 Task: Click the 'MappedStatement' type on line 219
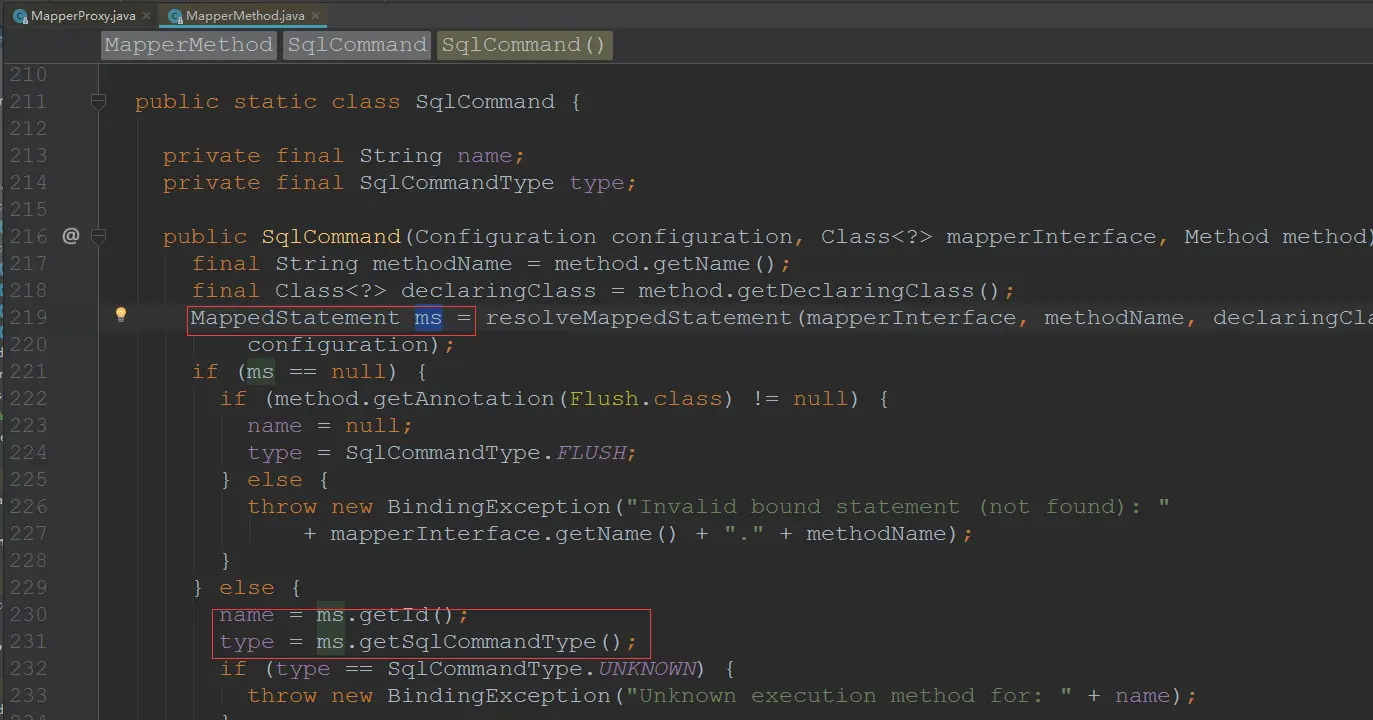295,317
